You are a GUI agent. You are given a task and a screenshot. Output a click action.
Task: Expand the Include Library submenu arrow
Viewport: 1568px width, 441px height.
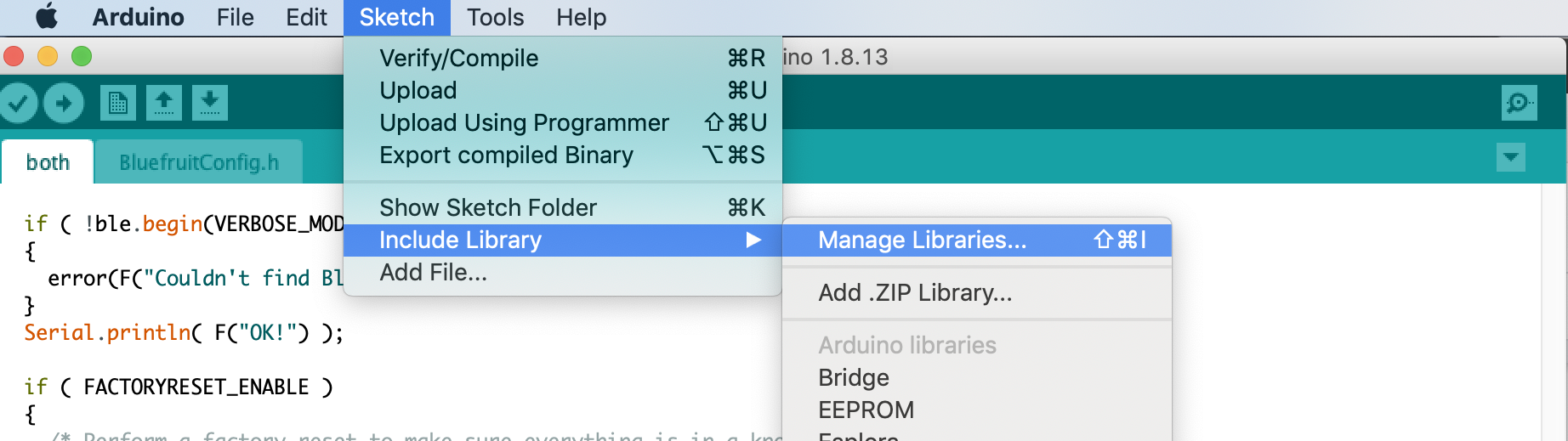pos(753,240)
